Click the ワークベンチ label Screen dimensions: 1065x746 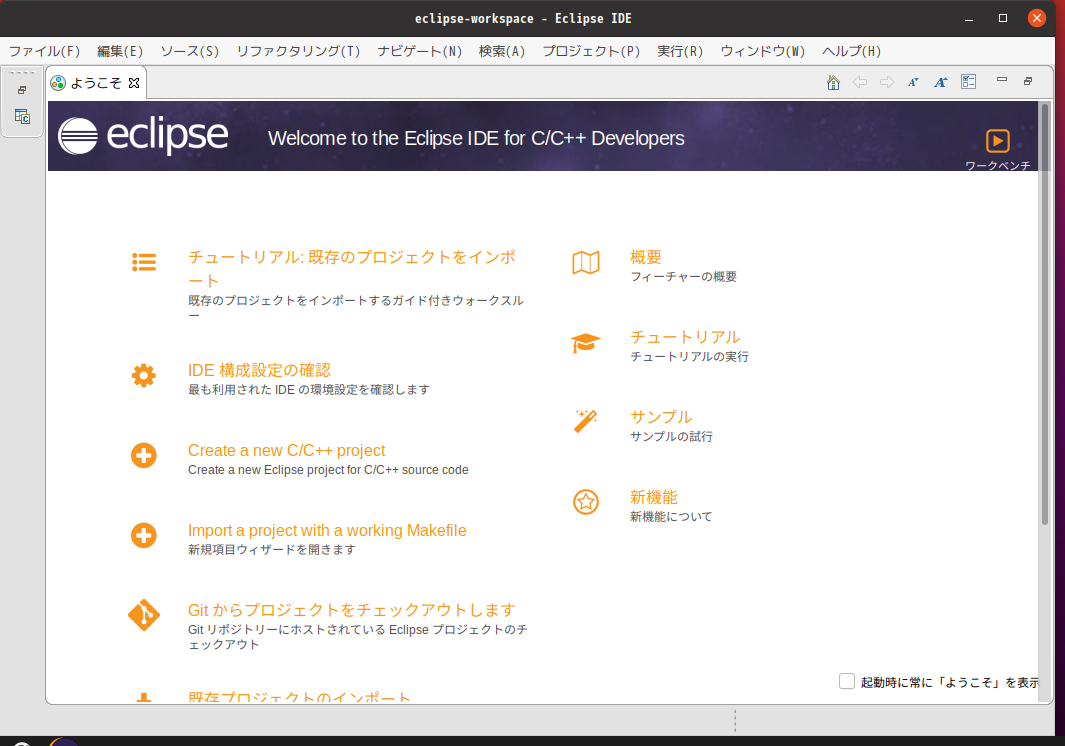click(998, 165)
